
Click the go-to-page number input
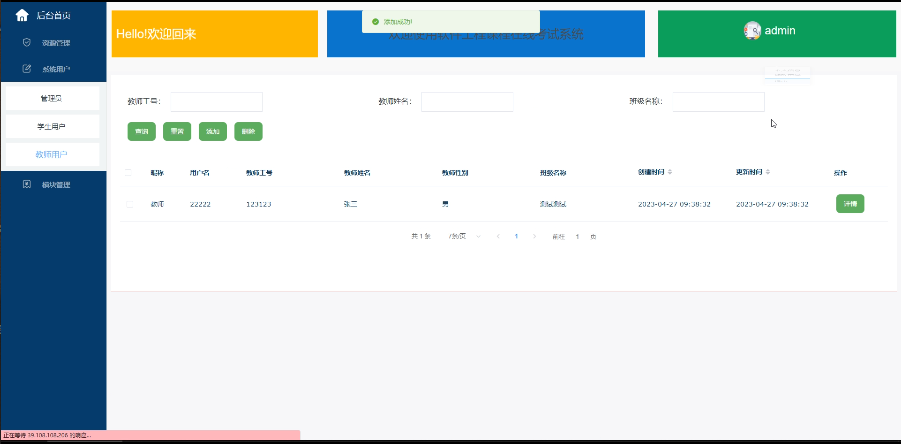pyautogui.click(x=577, y=237)
